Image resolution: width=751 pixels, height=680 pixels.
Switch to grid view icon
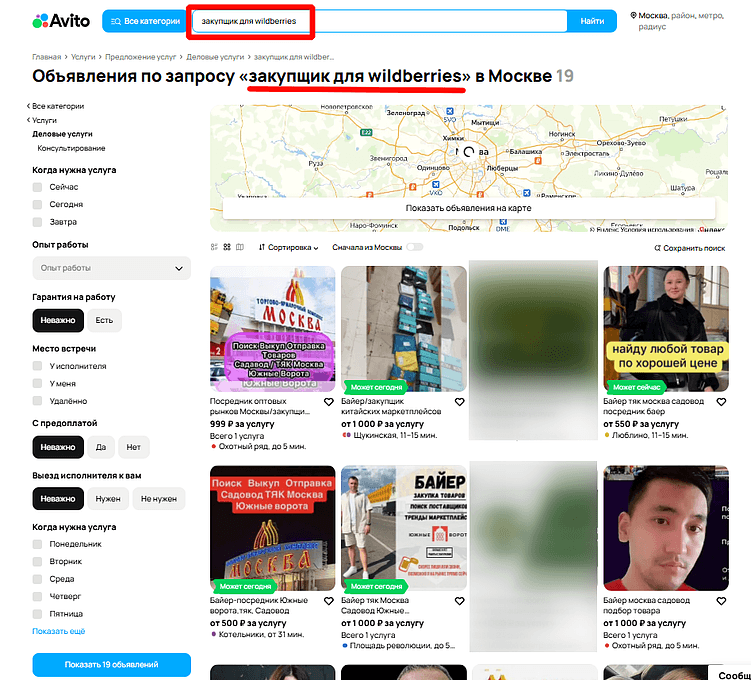coord(227,247)
